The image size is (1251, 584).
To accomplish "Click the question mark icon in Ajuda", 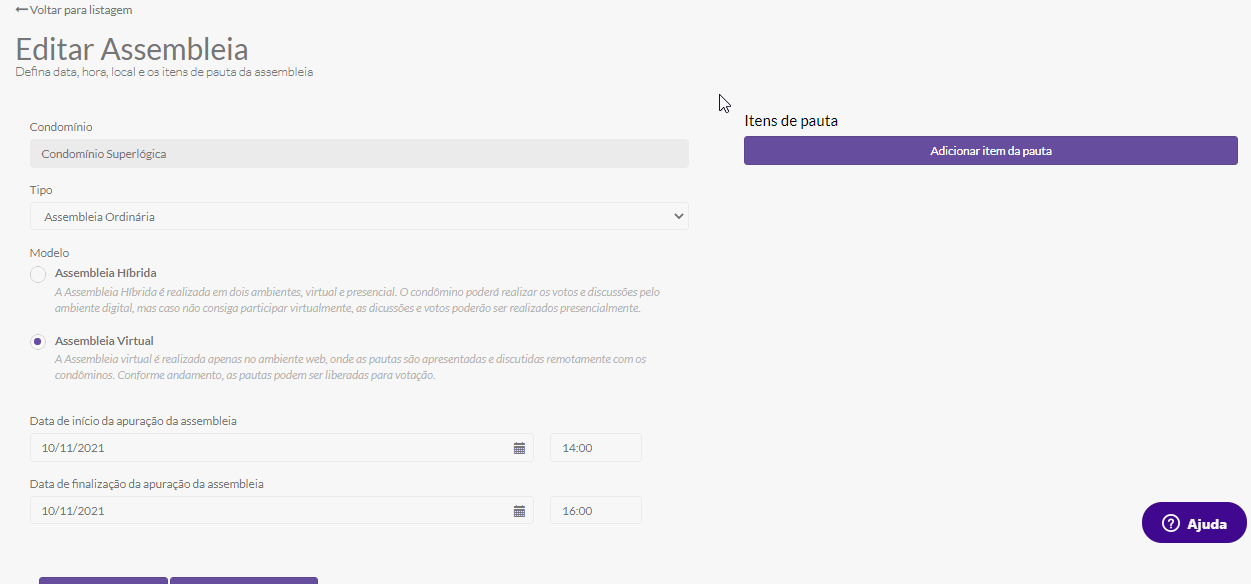I will coord(1171,523).
